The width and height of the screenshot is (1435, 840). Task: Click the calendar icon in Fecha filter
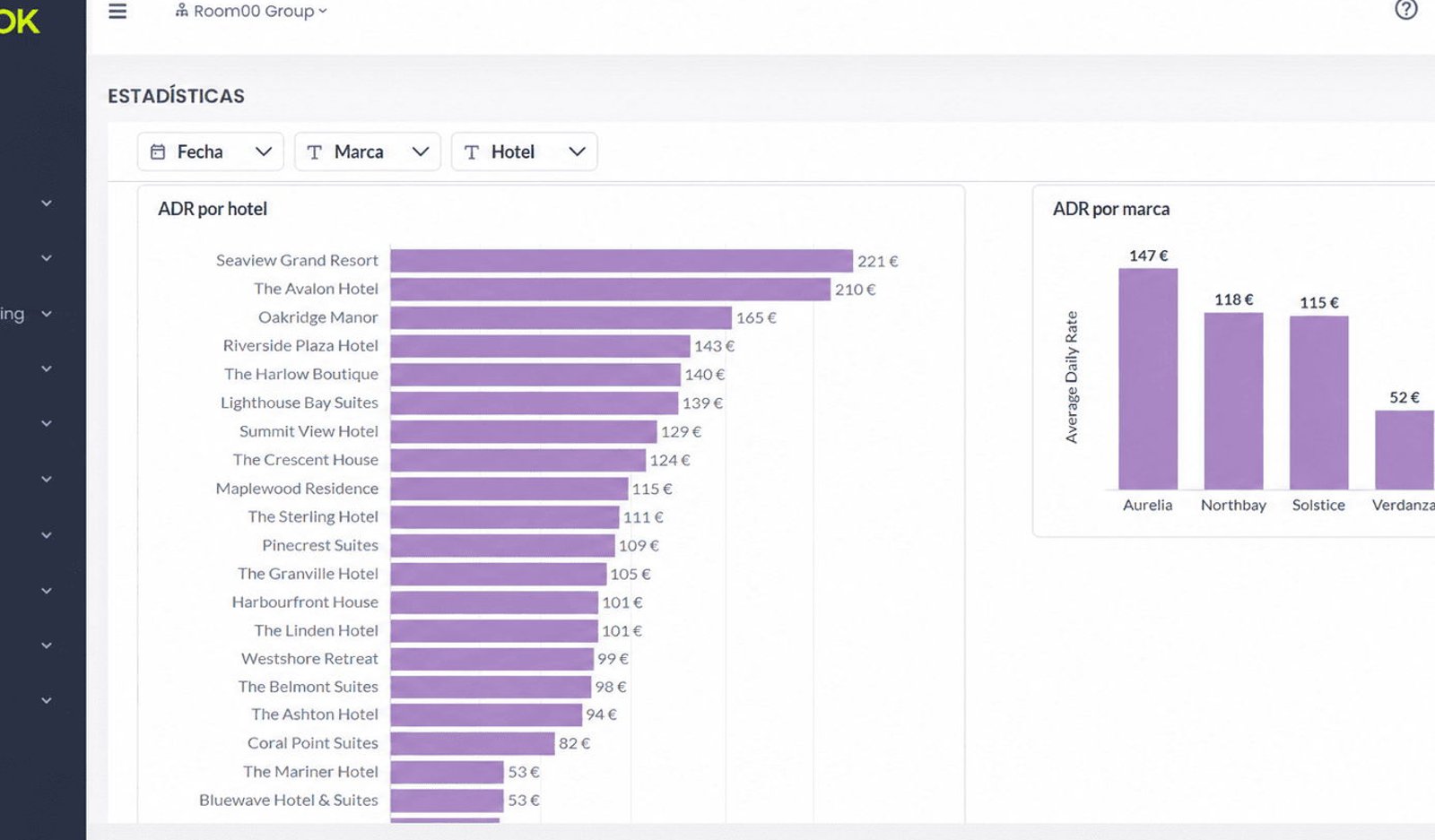click(x=158, y=152)
